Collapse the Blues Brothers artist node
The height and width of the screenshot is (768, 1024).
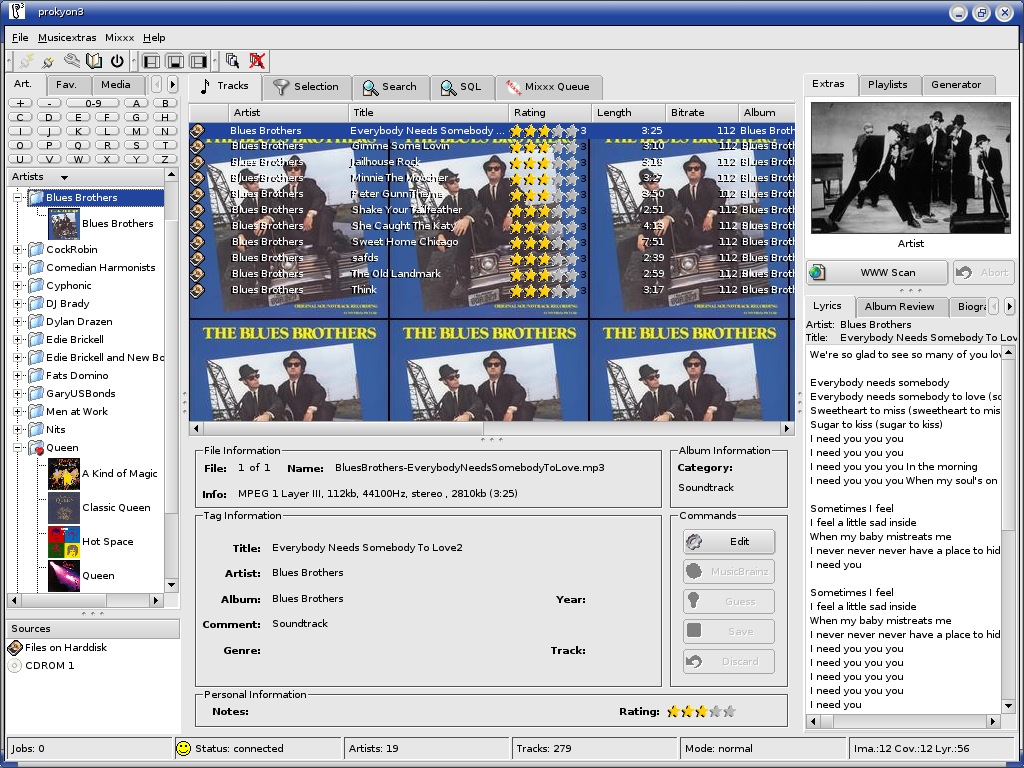point(18,197)
